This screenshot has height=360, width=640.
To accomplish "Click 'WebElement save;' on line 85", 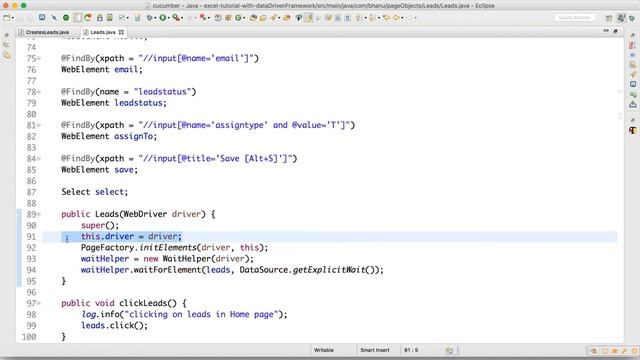I will pyautogui.click(x=100, y=170).
